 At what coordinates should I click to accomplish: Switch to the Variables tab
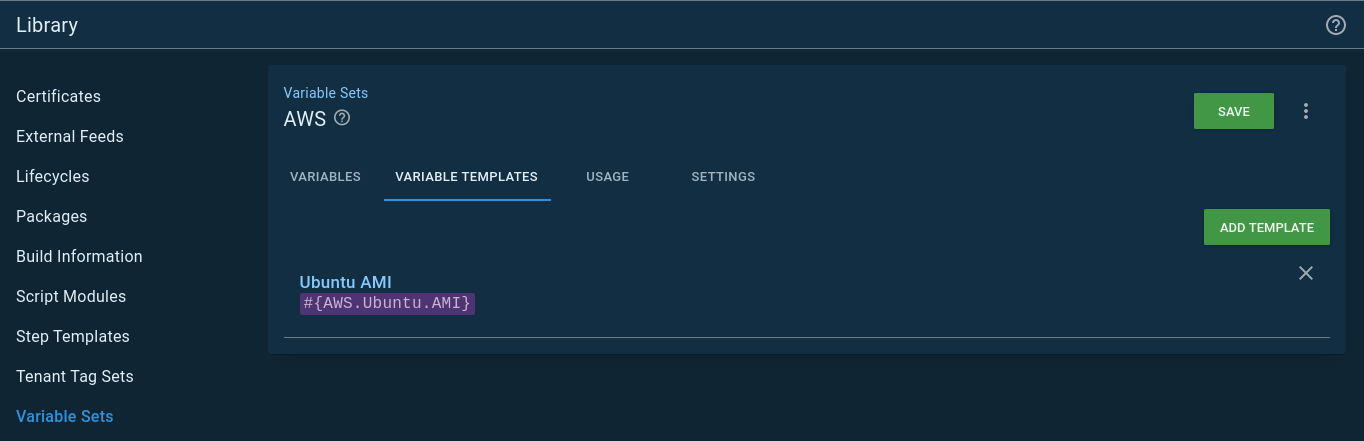click(325, 177)
